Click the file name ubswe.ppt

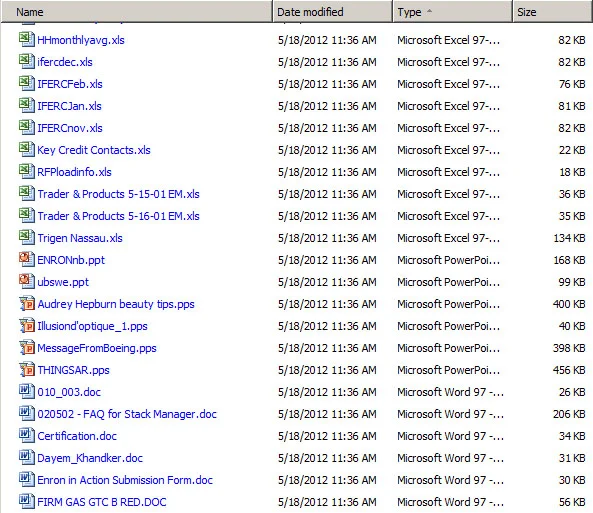tap(63, 282)
